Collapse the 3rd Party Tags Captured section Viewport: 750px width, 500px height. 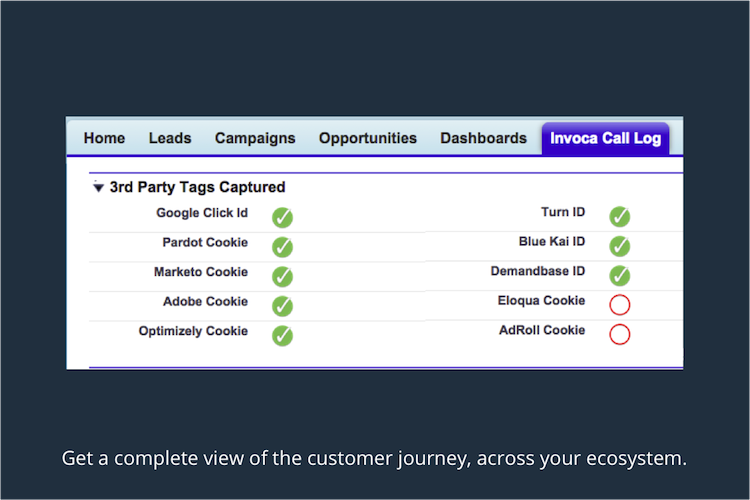pyautogui.click(x=98, y=187)
